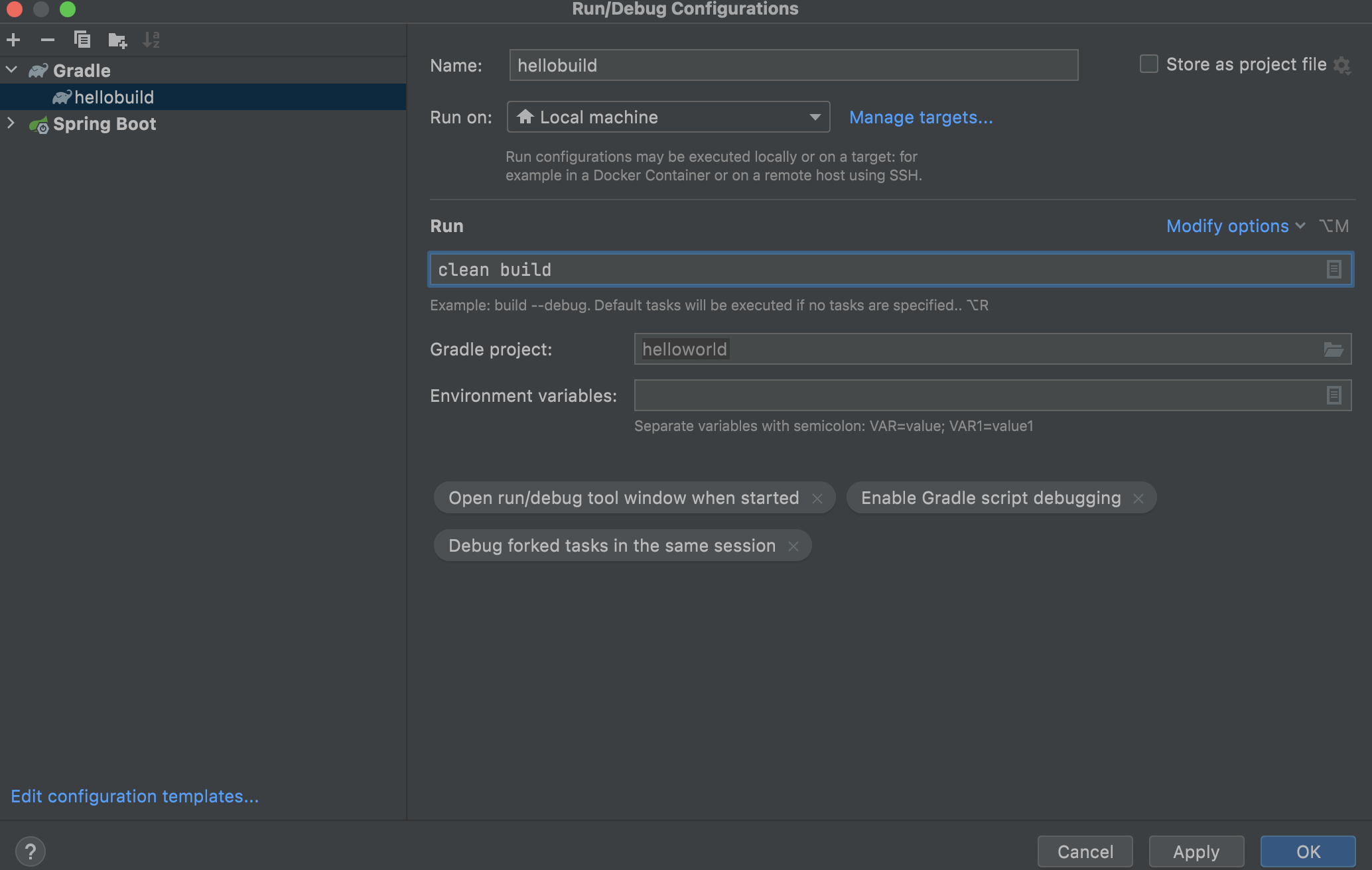Click the expand icon in tasks field
This screenshot has height=870, width=1372.
[1334, 269]
